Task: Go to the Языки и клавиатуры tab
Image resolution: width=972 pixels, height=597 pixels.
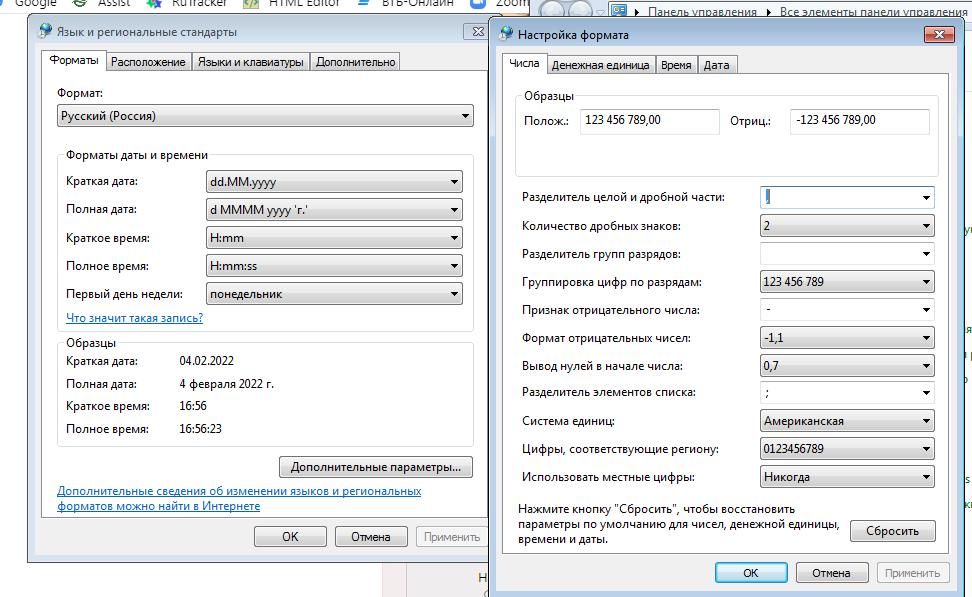Action: pos(250,62)
